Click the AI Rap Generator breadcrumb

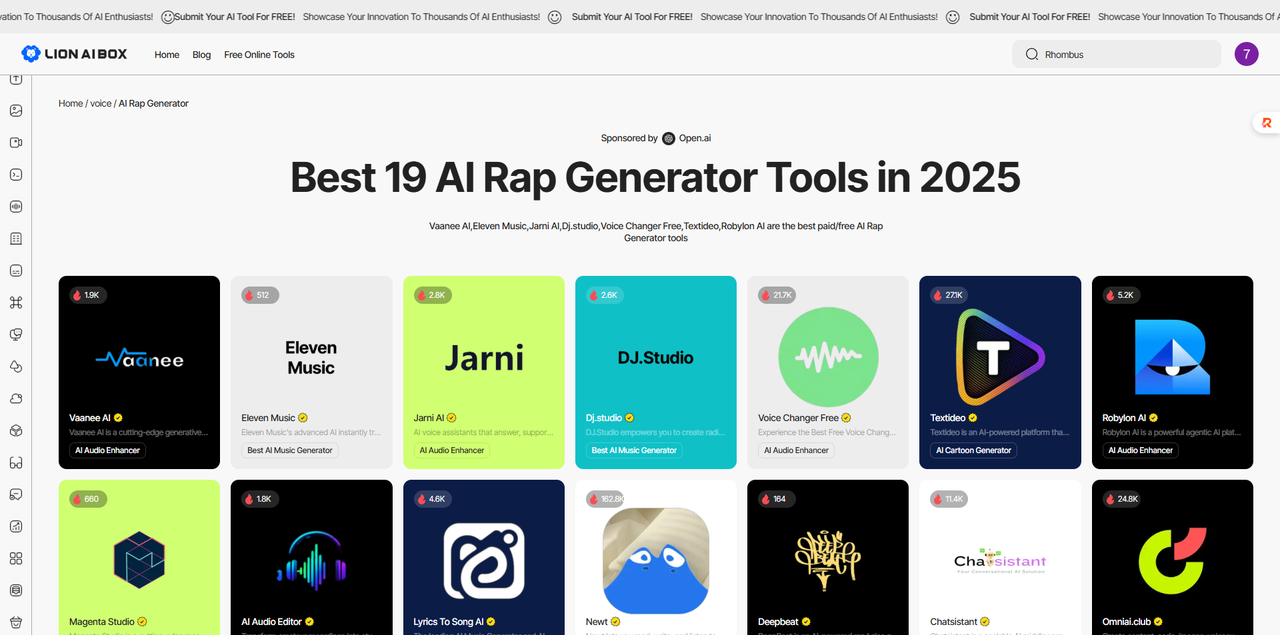(x=154, y=103)
